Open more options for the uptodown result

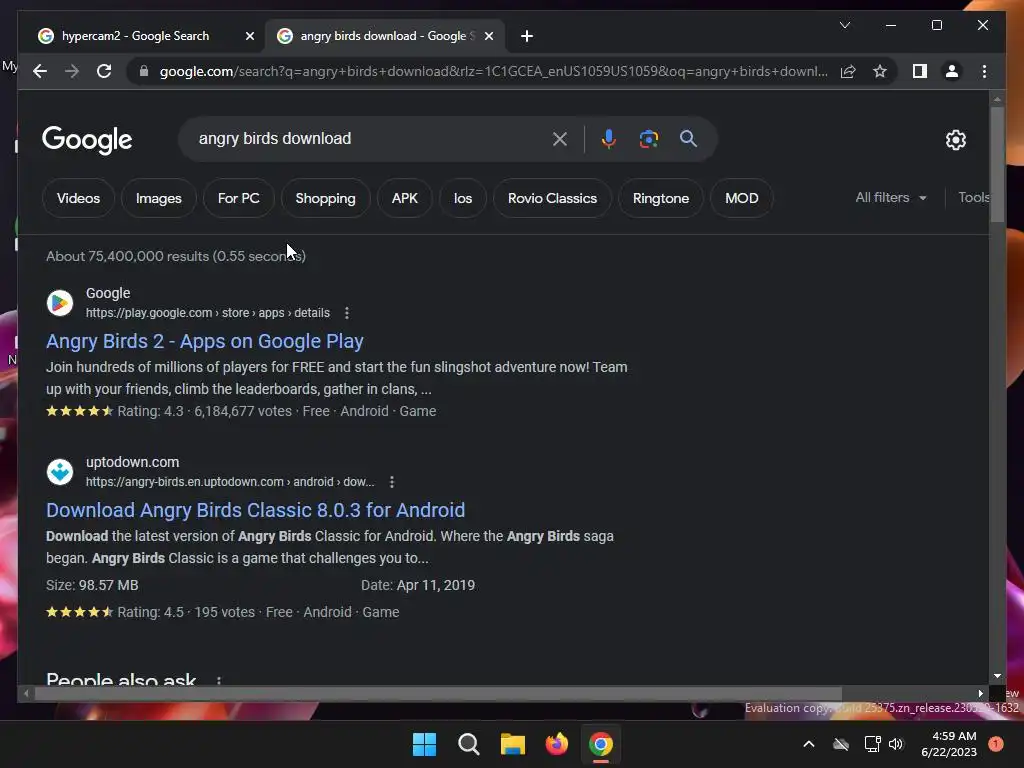392,482
